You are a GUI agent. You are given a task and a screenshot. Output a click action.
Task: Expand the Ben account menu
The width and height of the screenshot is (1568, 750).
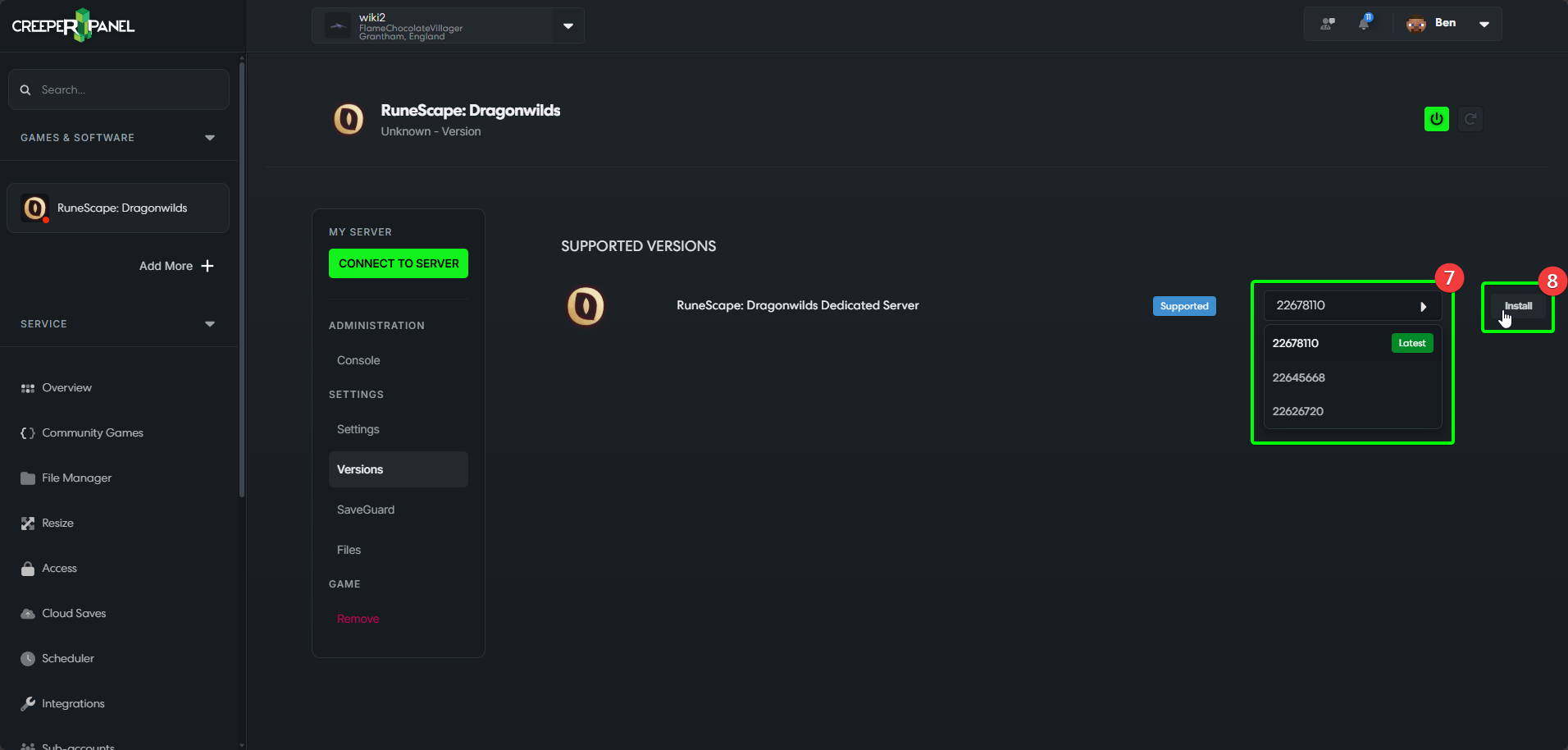[1484, 24]
